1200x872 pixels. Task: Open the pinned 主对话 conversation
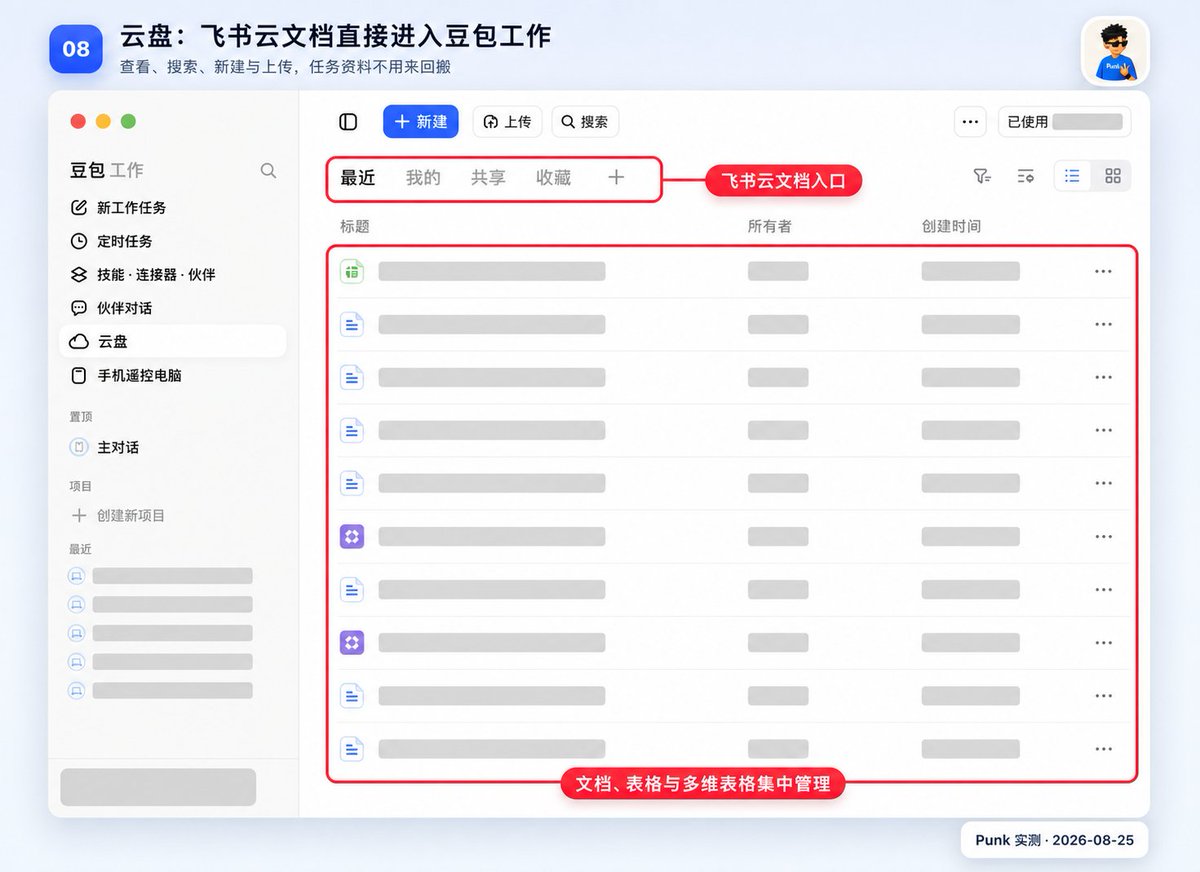[173, 447]
